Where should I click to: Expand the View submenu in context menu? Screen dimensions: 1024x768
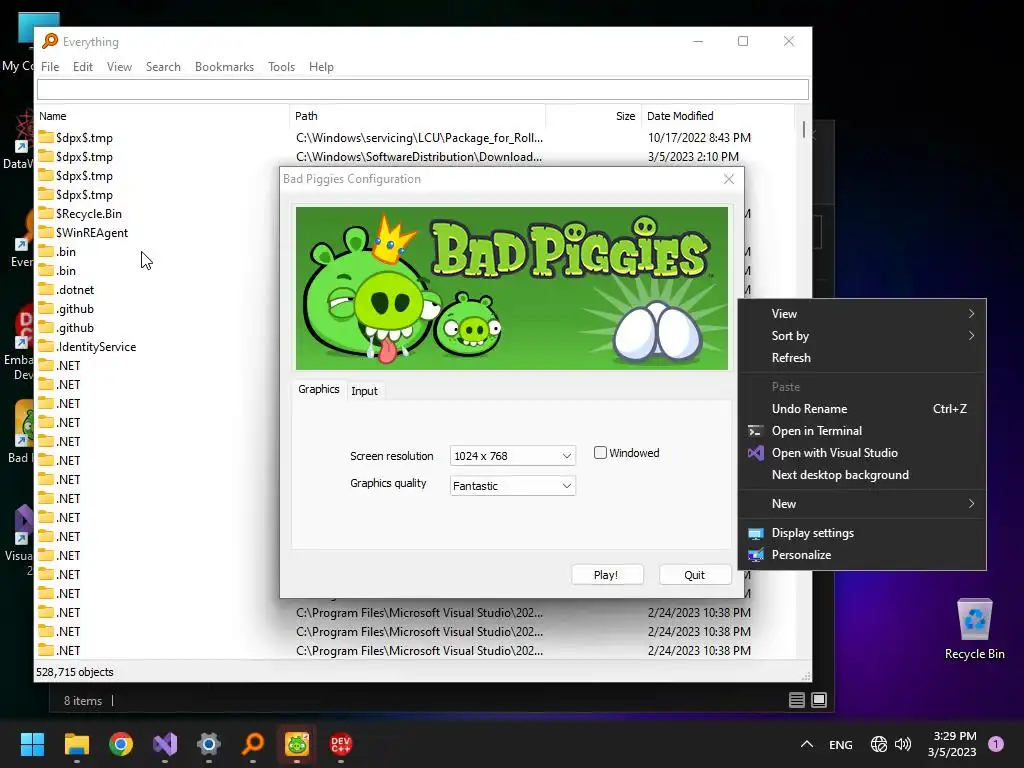pyautogui.click(x=862, y=313)
